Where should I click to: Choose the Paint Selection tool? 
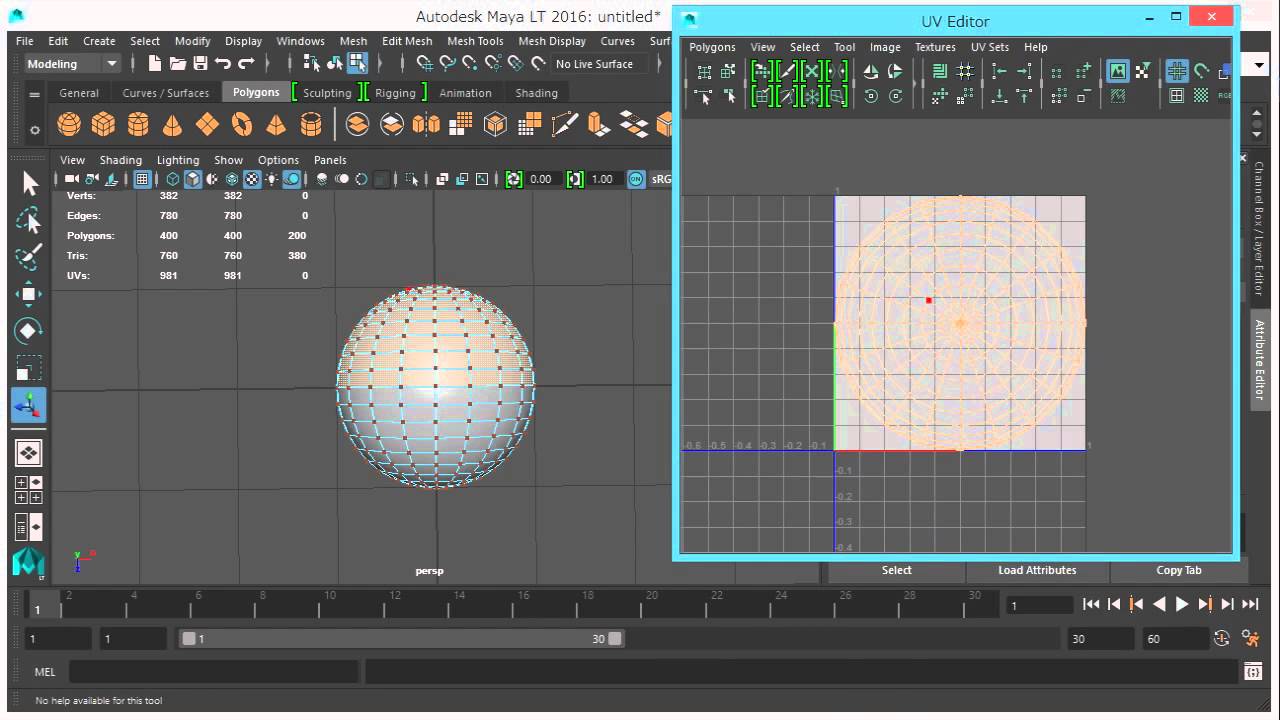click(x=29, y=256)
